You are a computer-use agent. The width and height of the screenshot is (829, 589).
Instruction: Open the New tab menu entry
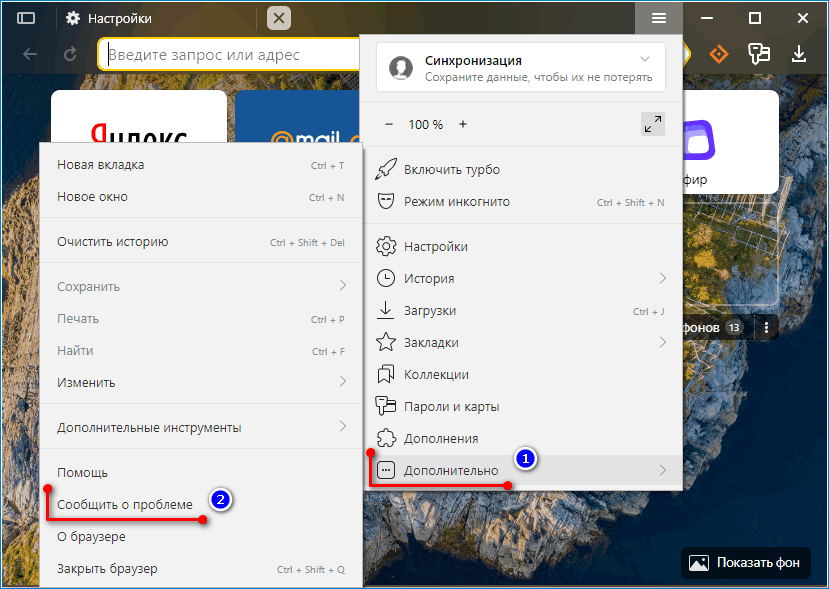pyautogui.click(x=101, y=164)
